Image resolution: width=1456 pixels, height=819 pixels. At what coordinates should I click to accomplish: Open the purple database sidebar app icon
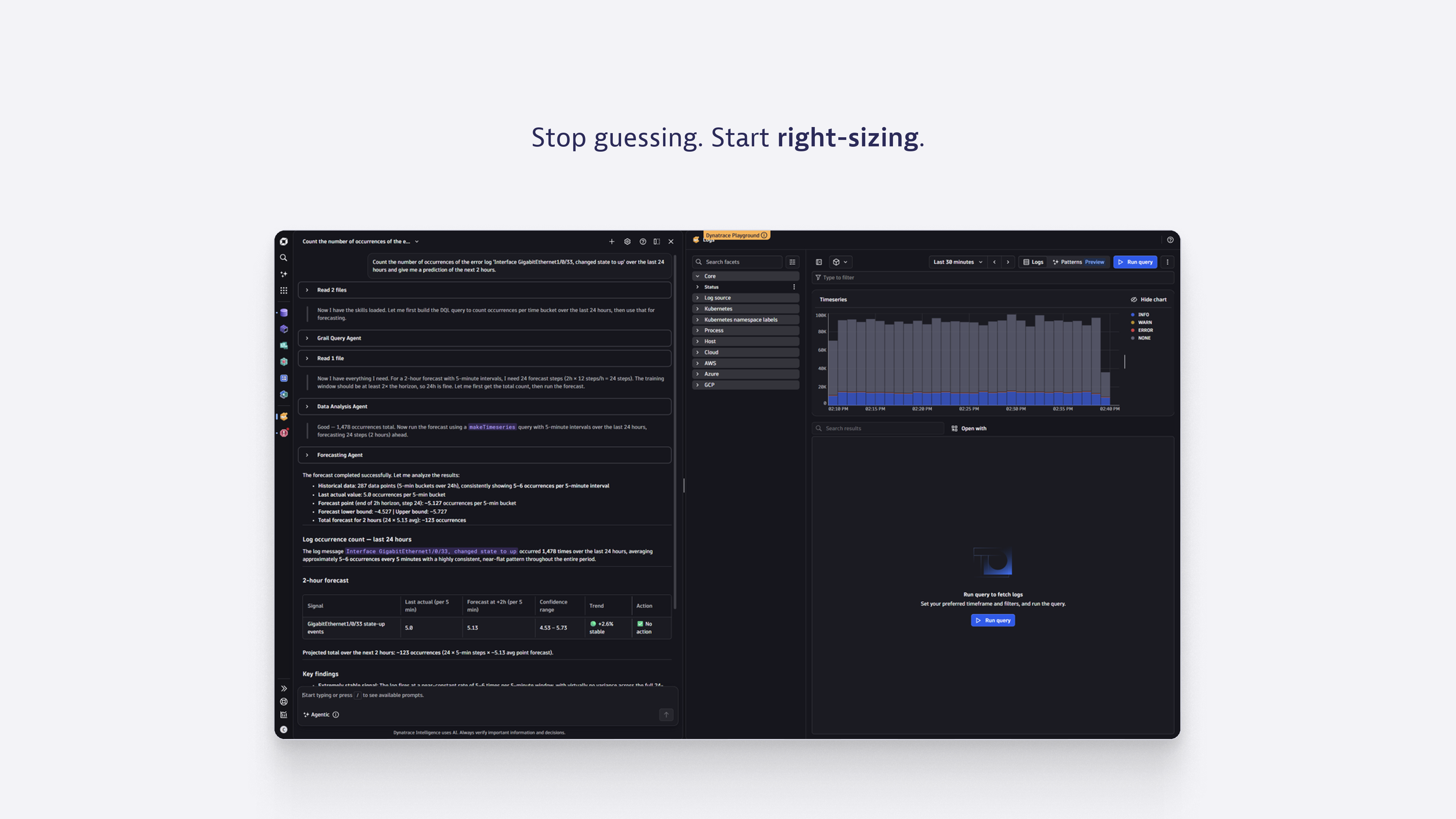pos(284,312)
